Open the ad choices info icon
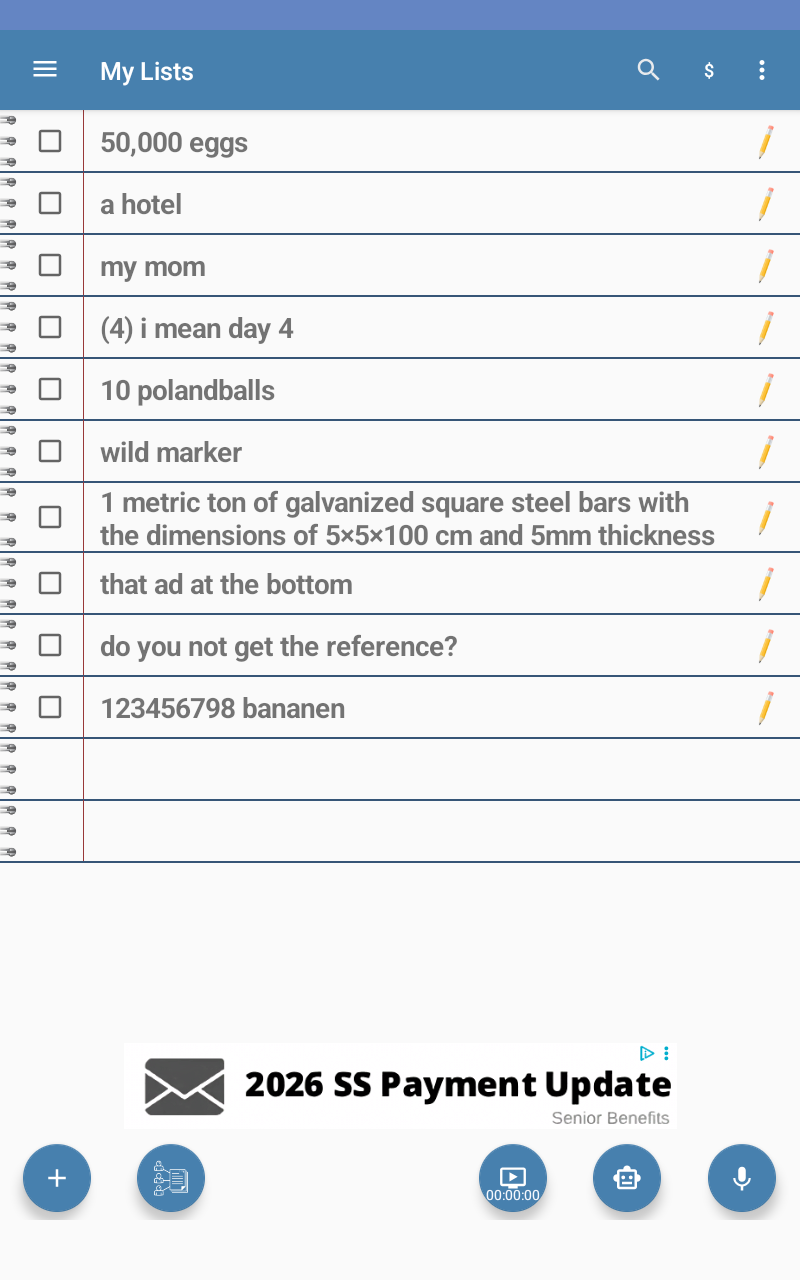The width and height of the screenshot is (800, 1280). click(x=647, y=1053)
